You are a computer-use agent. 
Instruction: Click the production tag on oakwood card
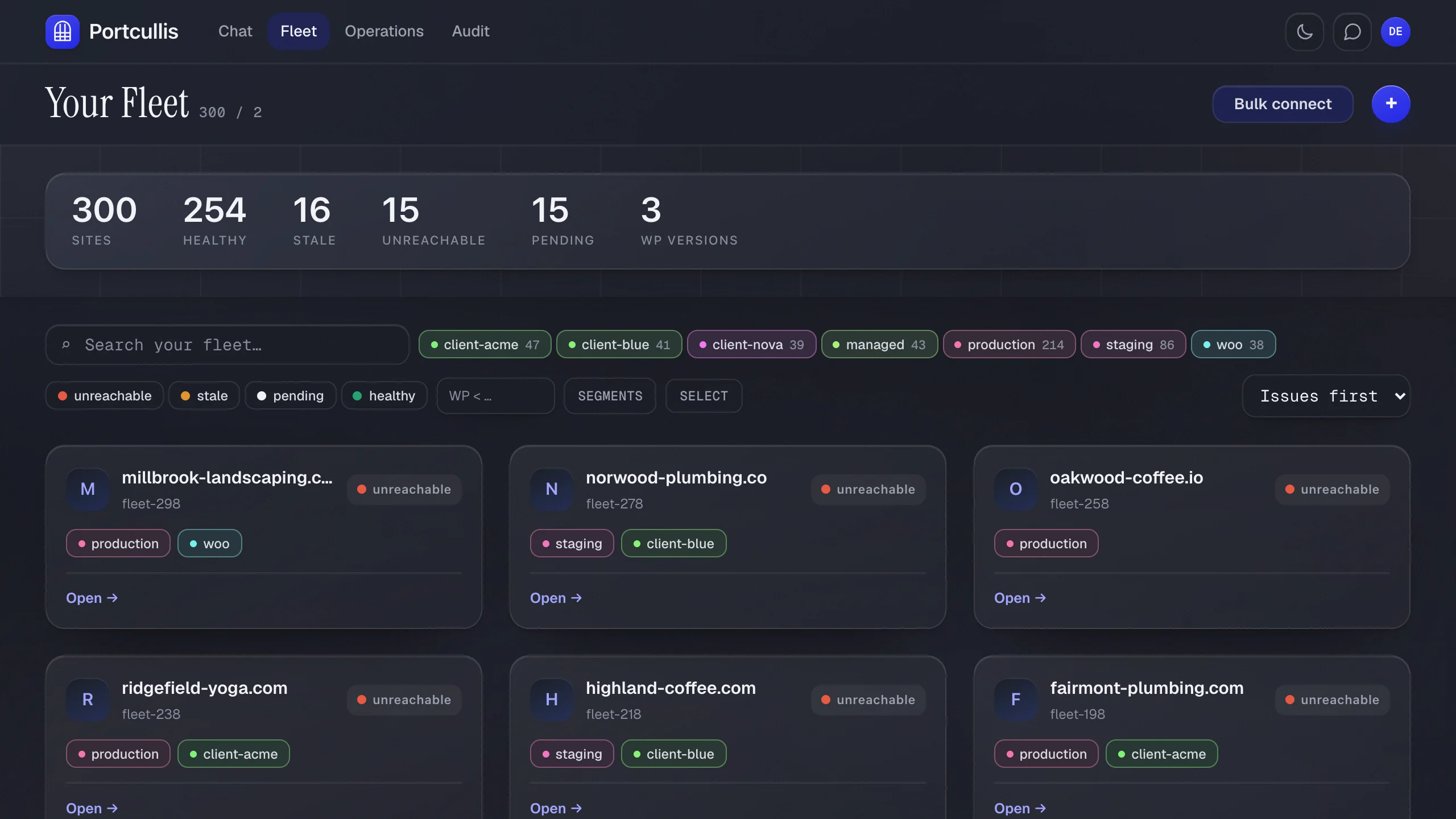pos(1046,544)
